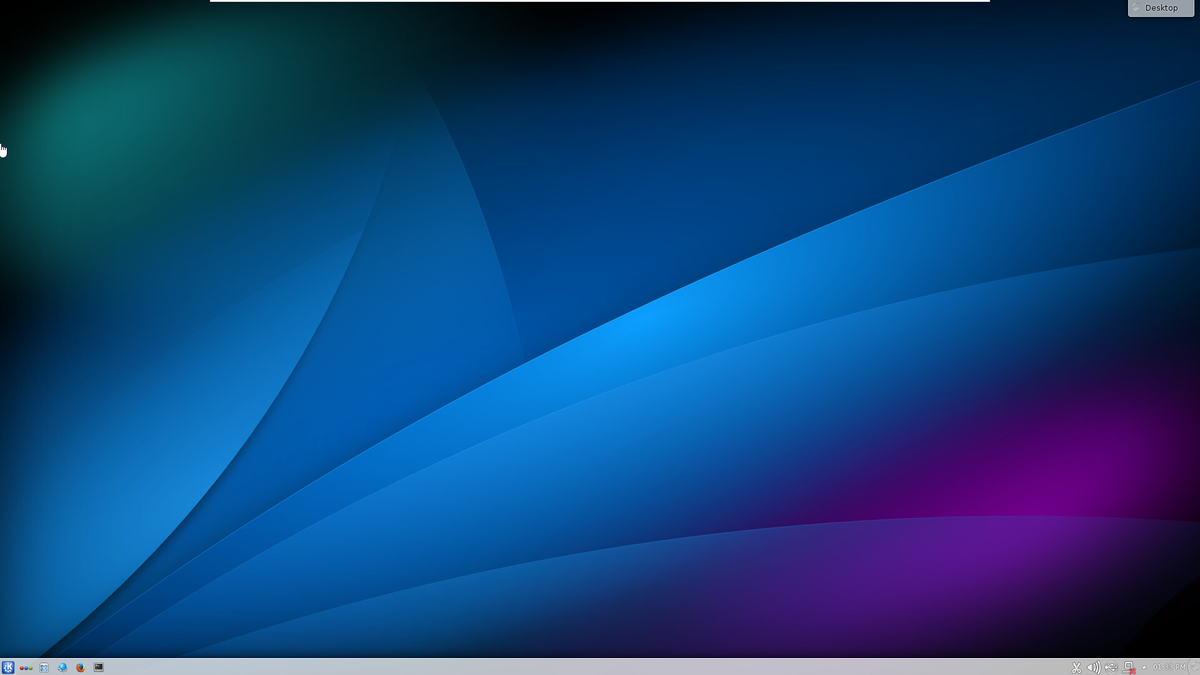Click the system tray expander arrow
Image resolution: width=1200 pixels, height=675 pixels.
coord(1144,667)
